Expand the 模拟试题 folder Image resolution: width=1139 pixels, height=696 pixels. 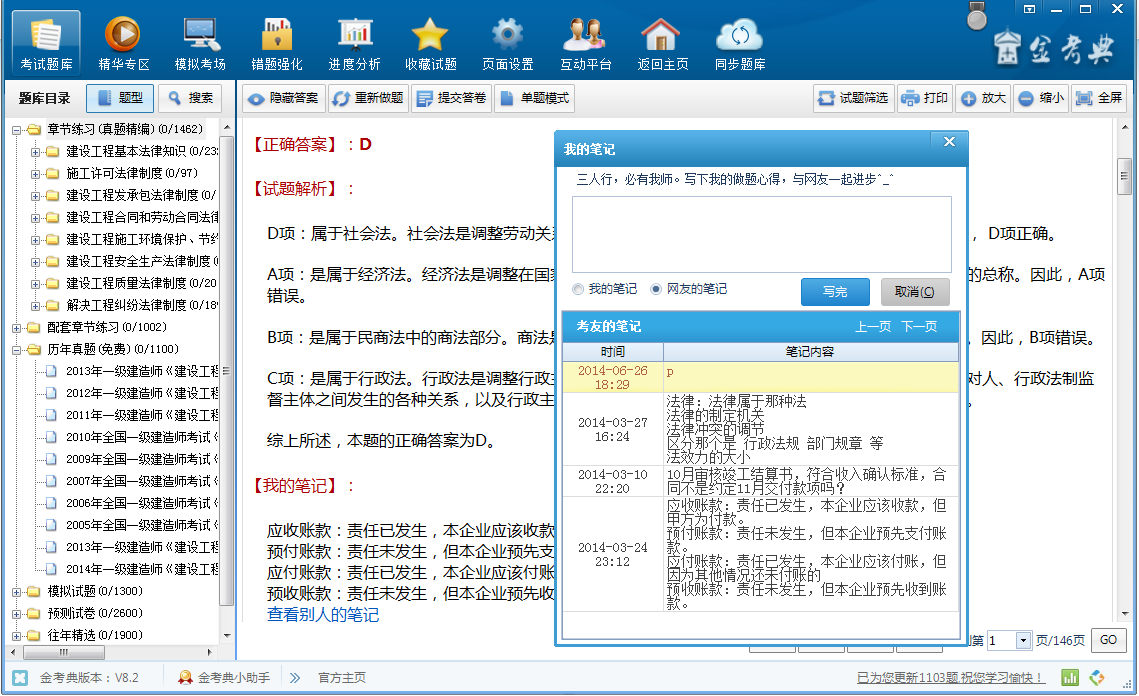[x=16, y=592]
